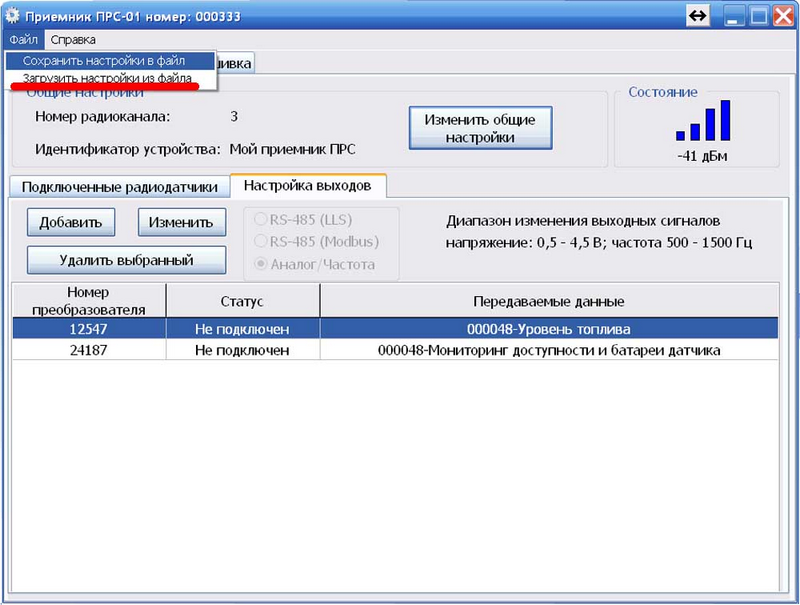
Task: Switch to Подключенные радиодатчики tab
Action: 120,187
